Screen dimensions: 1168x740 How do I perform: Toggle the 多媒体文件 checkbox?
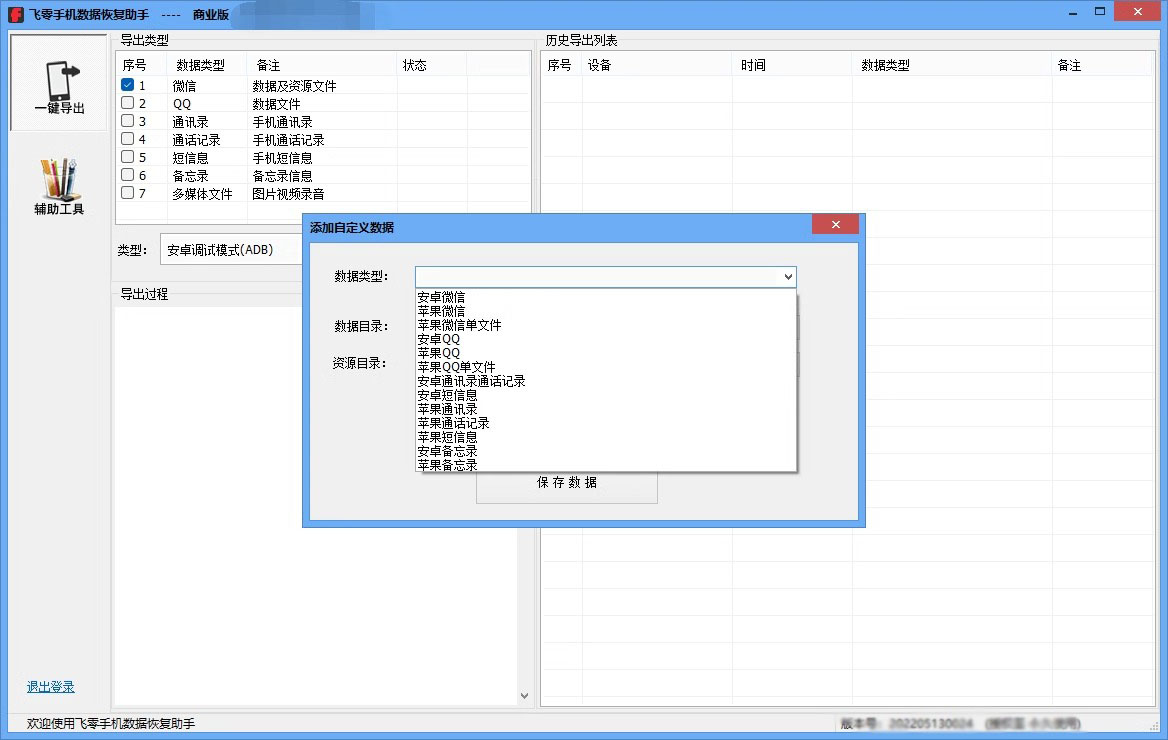(127, 193)
